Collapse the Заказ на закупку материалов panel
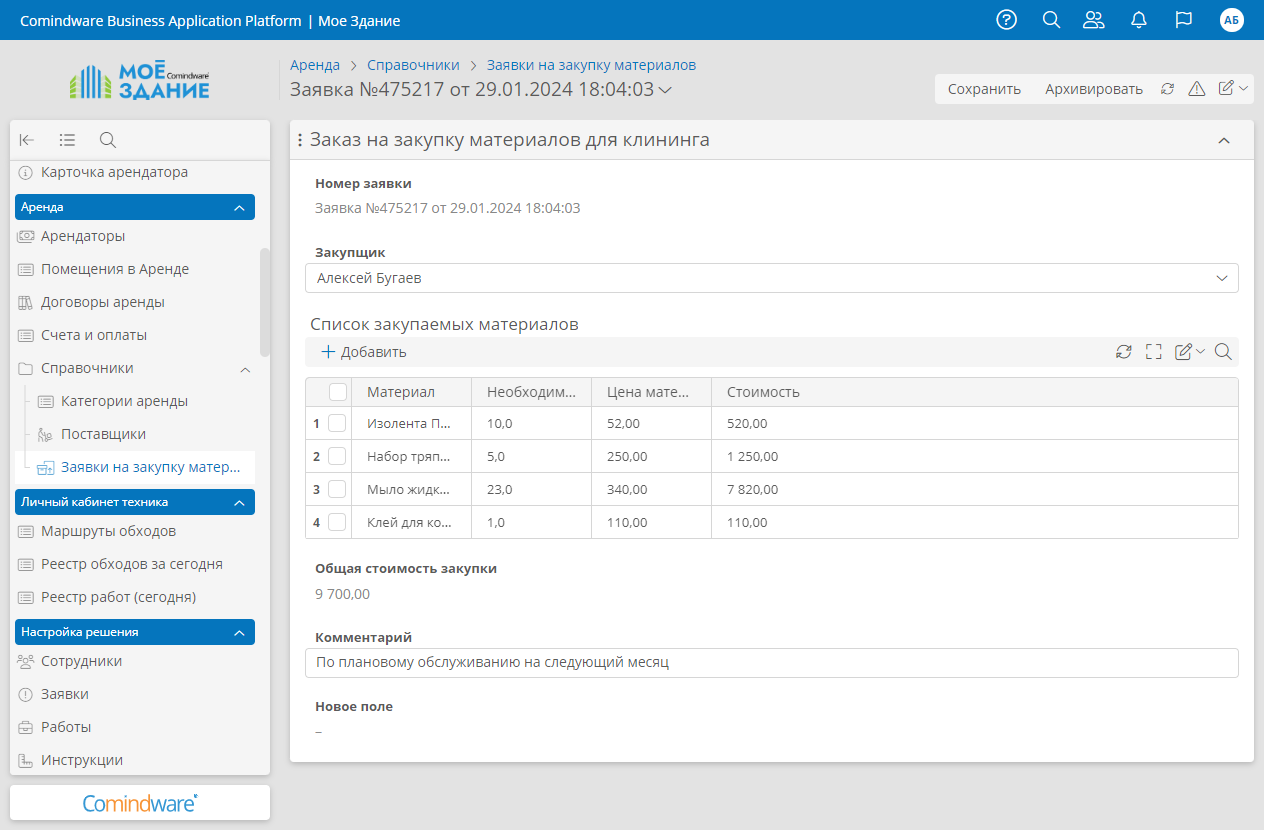Image resolution: width=1264 pixels, height=830 pixels. pos(1223,141)
